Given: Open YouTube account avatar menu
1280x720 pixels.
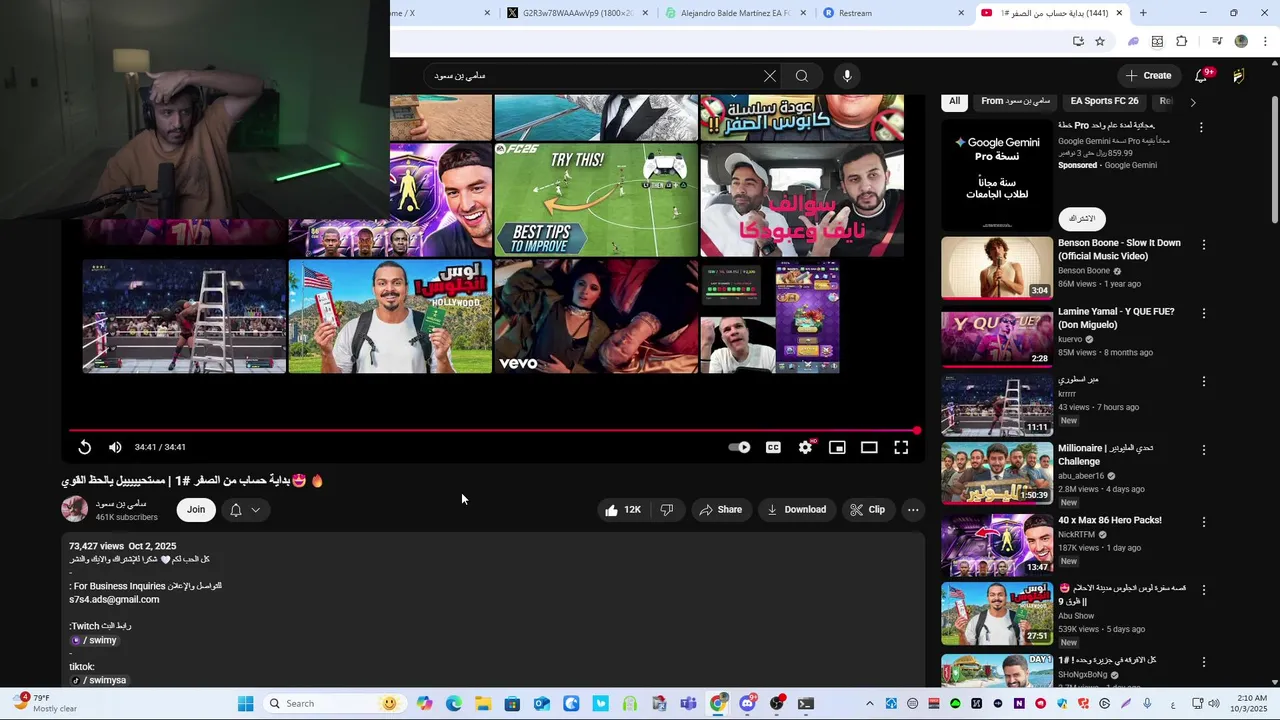Looking at the screenshot, I should 1239,76.
